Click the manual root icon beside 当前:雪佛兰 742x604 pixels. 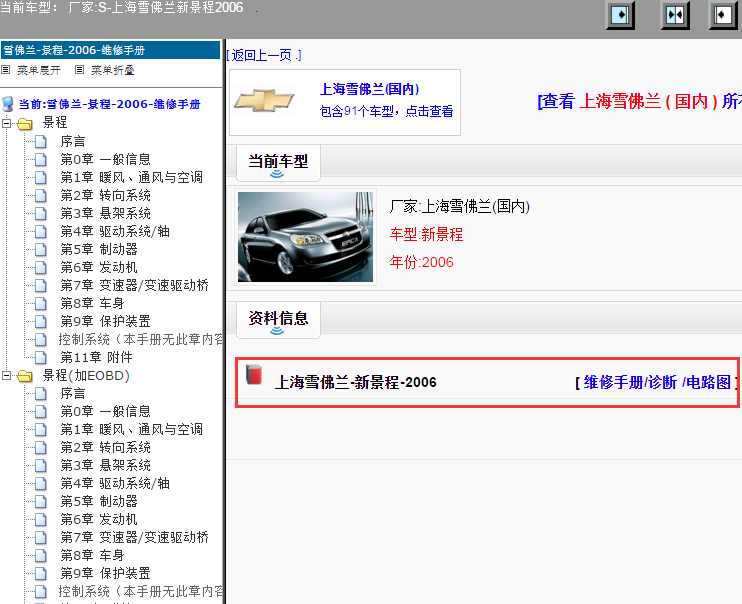(x=8, y=104)
